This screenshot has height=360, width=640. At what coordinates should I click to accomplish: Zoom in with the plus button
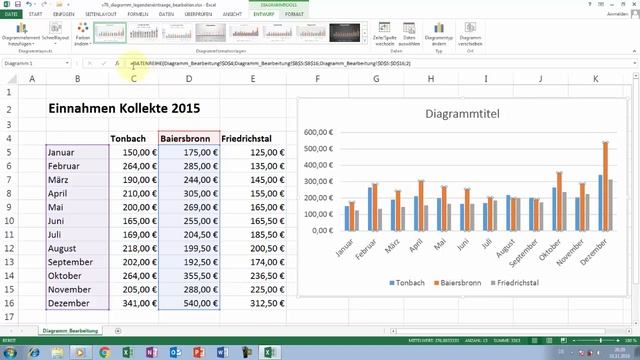click(618, 340)
